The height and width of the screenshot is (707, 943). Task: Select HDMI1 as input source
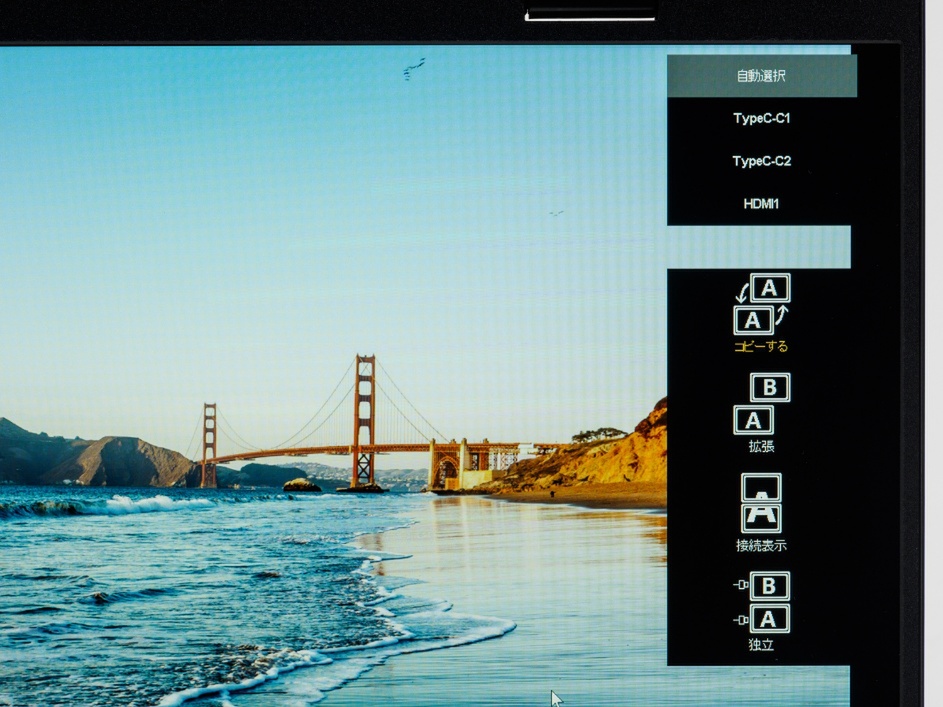pyautogui.click(x=761, y=204)
